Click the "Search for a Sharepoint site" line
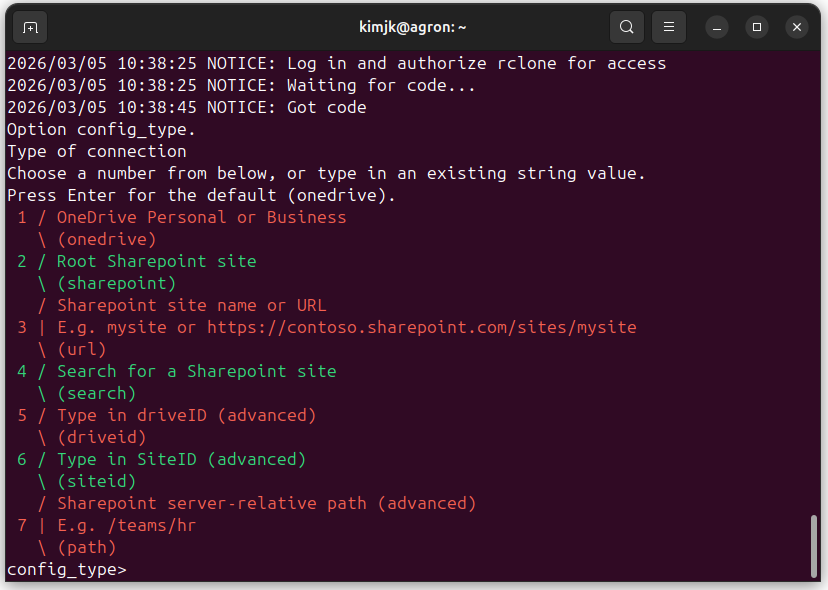The height and width of the screenshot is (590, 828). point(196,371)
